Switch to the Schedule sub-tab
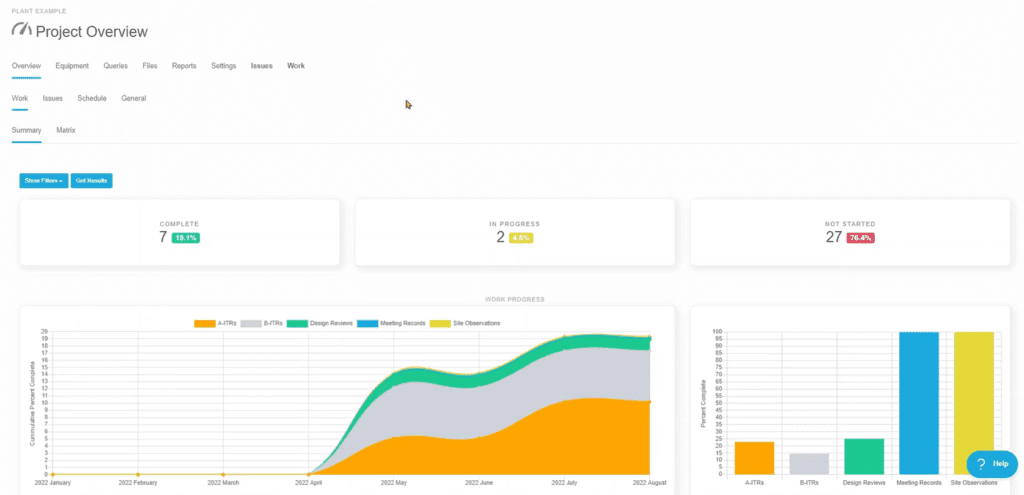1024x495 pixels. point(92,99)
